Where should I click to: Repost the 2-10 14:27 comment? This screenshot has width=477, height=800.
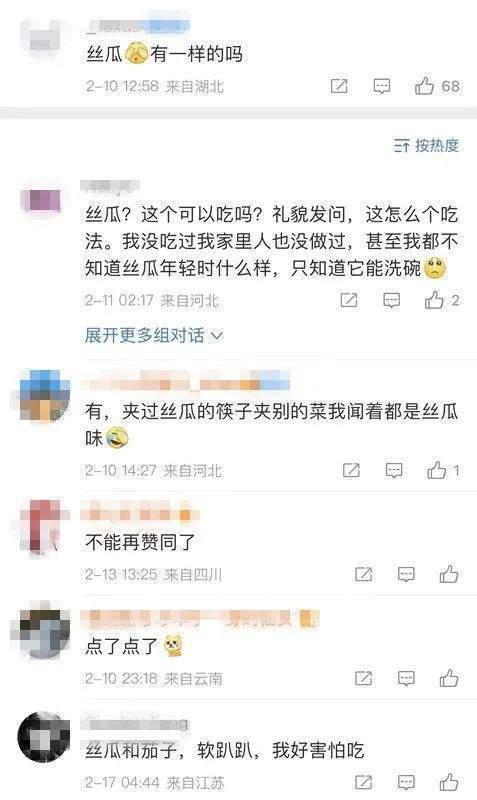352,470
